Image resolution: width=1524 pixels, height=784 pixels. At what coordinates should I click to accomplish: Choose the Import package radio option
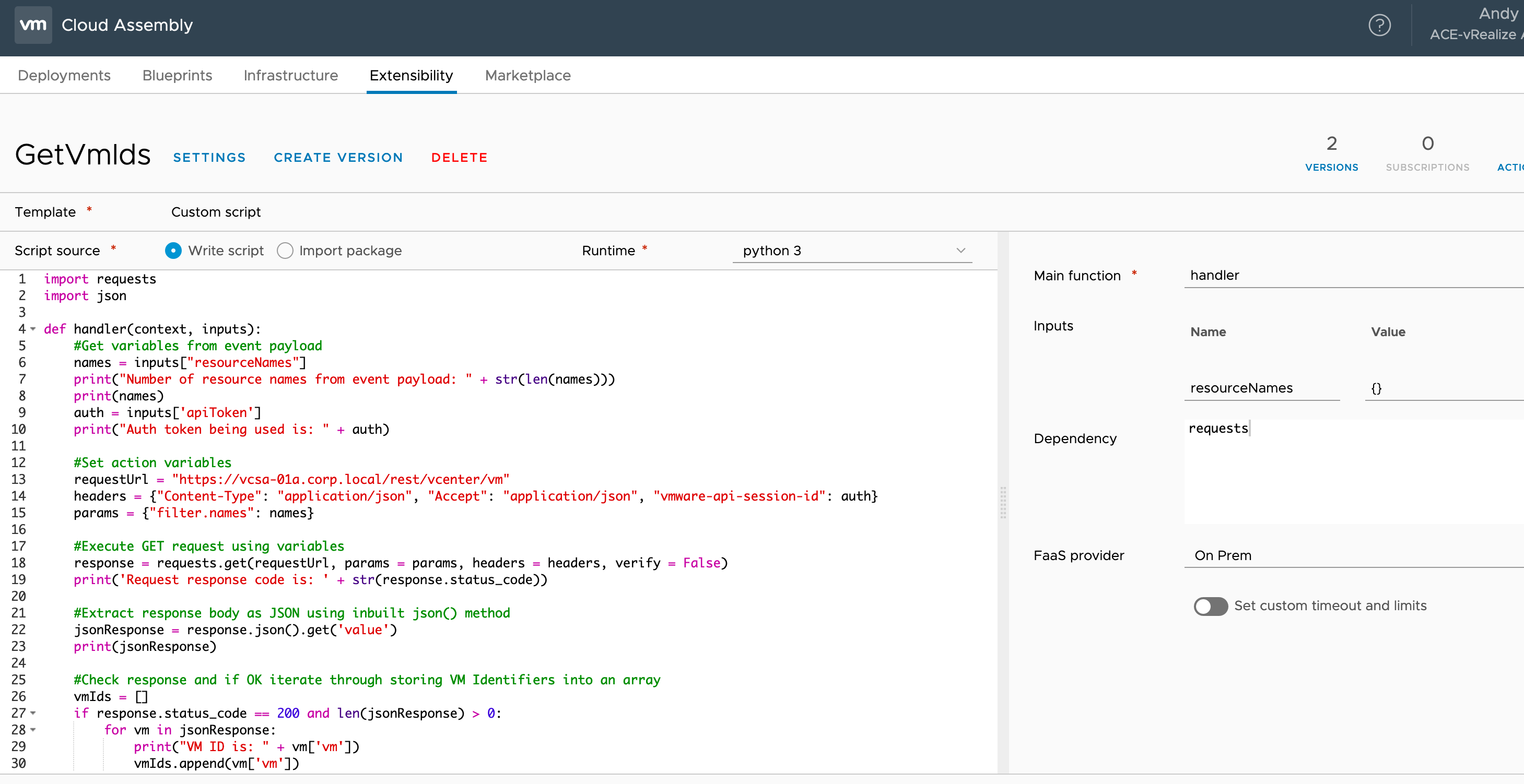[x=285, y=251]
